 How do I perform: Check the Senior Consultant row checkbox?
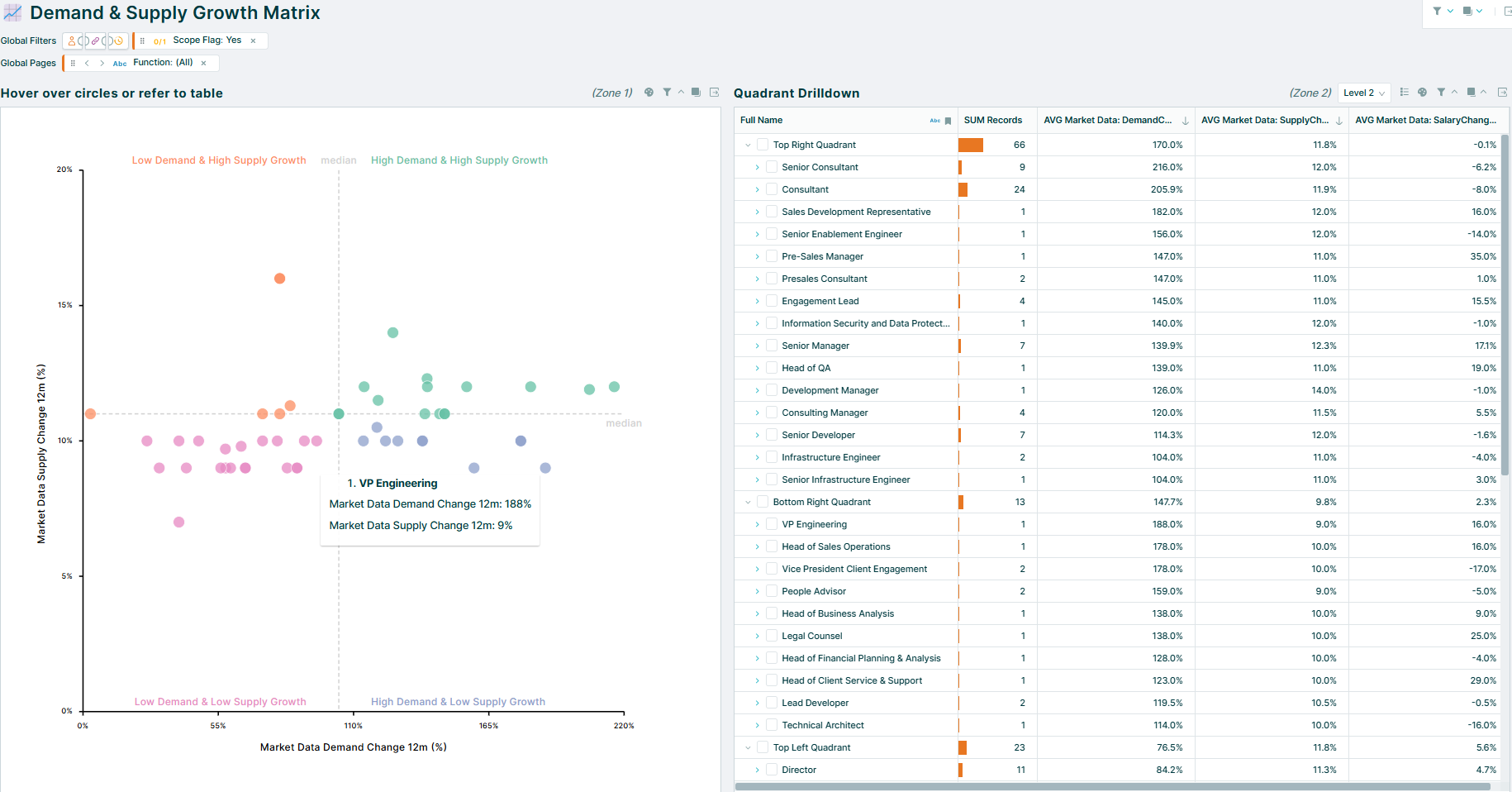tap(772, 167)
